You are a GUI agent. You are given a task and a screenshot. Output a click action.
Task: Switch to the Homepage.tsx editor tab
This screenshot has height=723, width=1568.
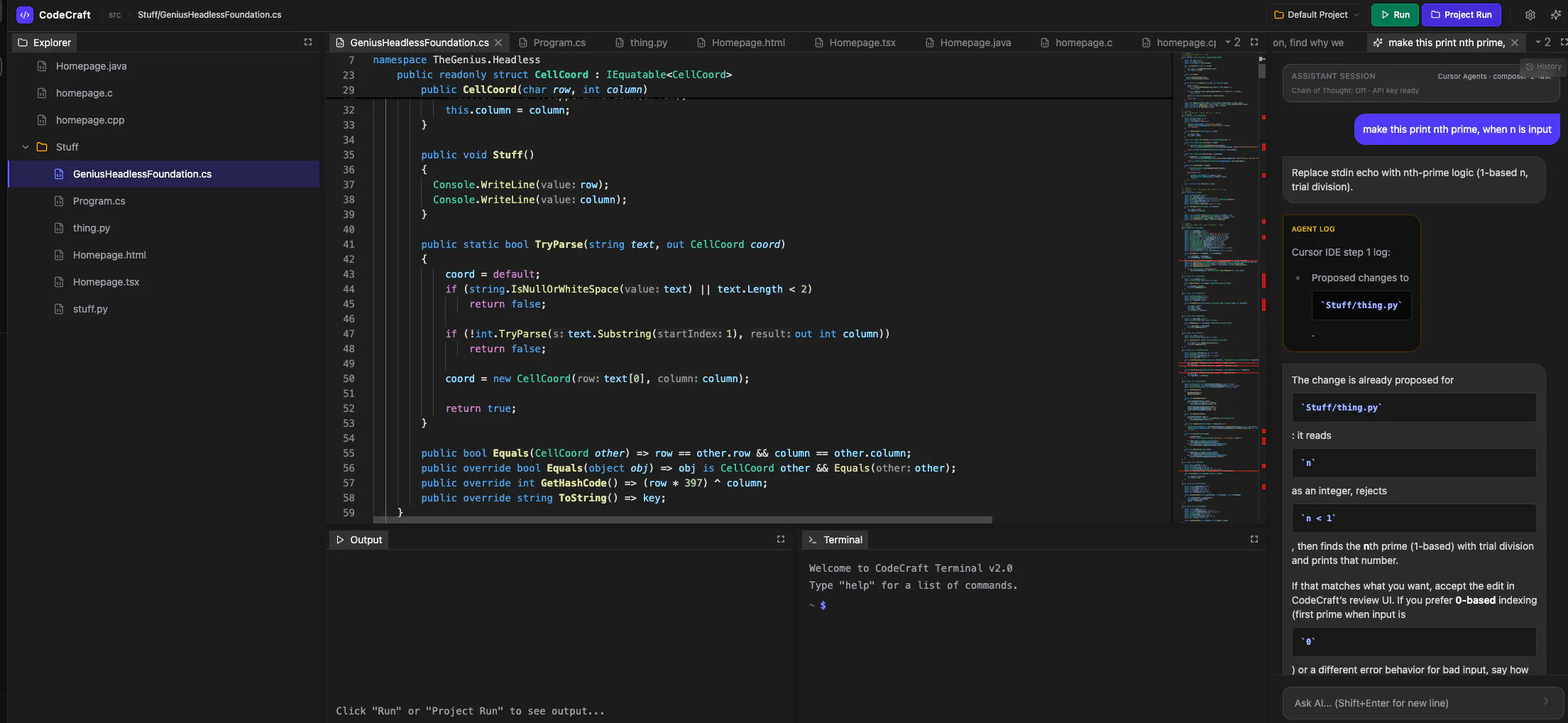tap(855, 43)
